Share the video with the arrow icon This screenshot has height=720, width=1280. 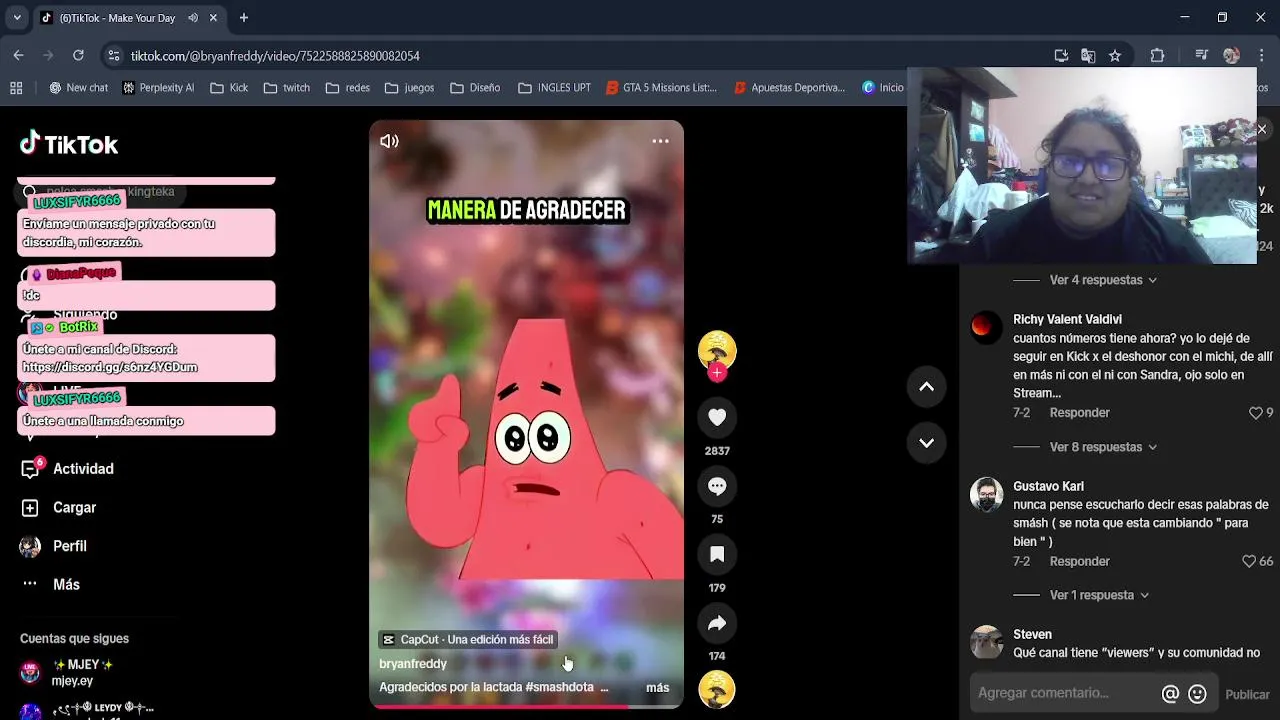coord(717,623)
